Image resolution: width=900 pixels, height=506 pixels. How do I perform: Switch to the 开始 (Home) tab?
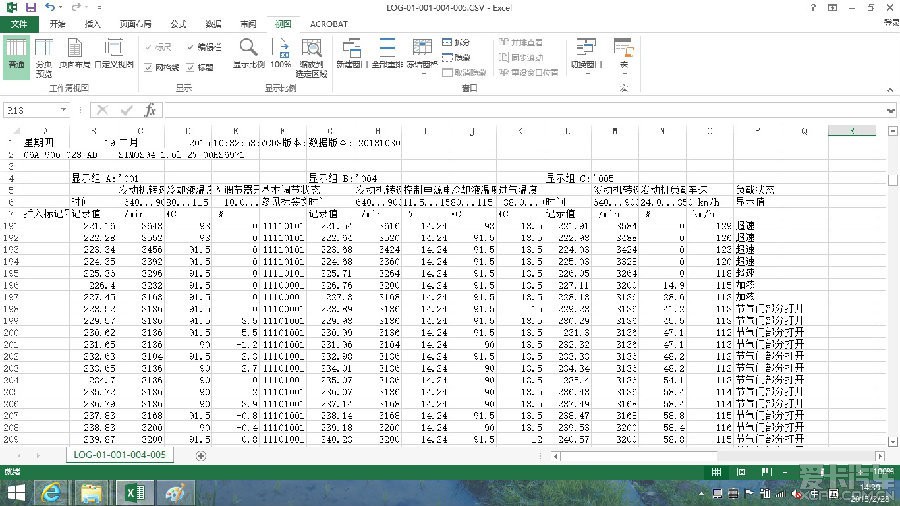tap(57, 24)
